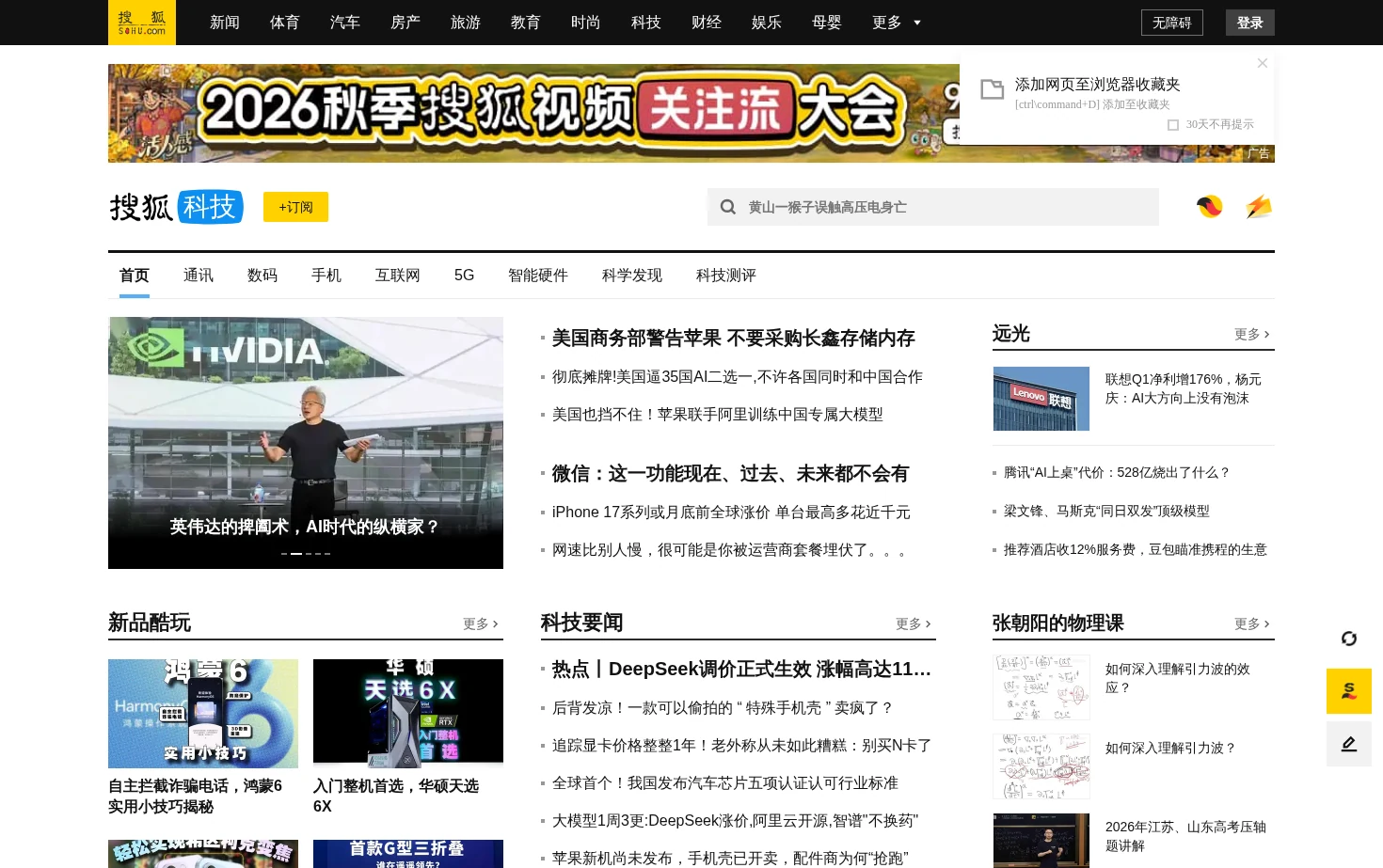Image resolution: width=1383 pixels, height=868 pixels.
Task: Open the 2026秋季搜狐视频 banner ad
Action: coord(533,113)
